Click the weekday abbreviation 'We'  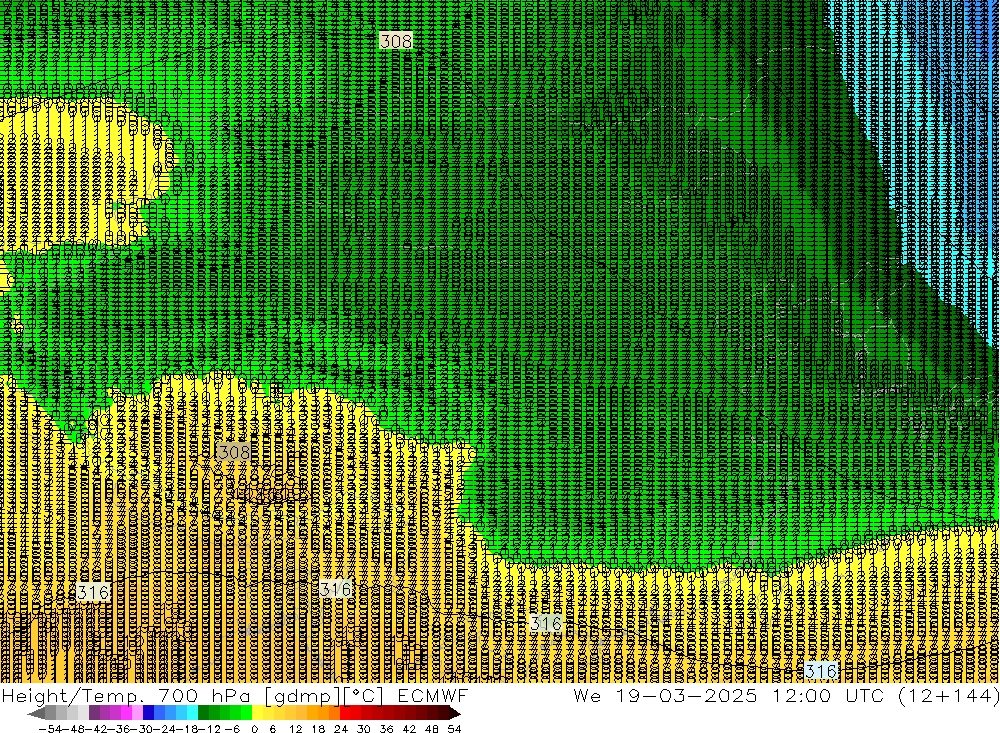(x=587, y=695)
